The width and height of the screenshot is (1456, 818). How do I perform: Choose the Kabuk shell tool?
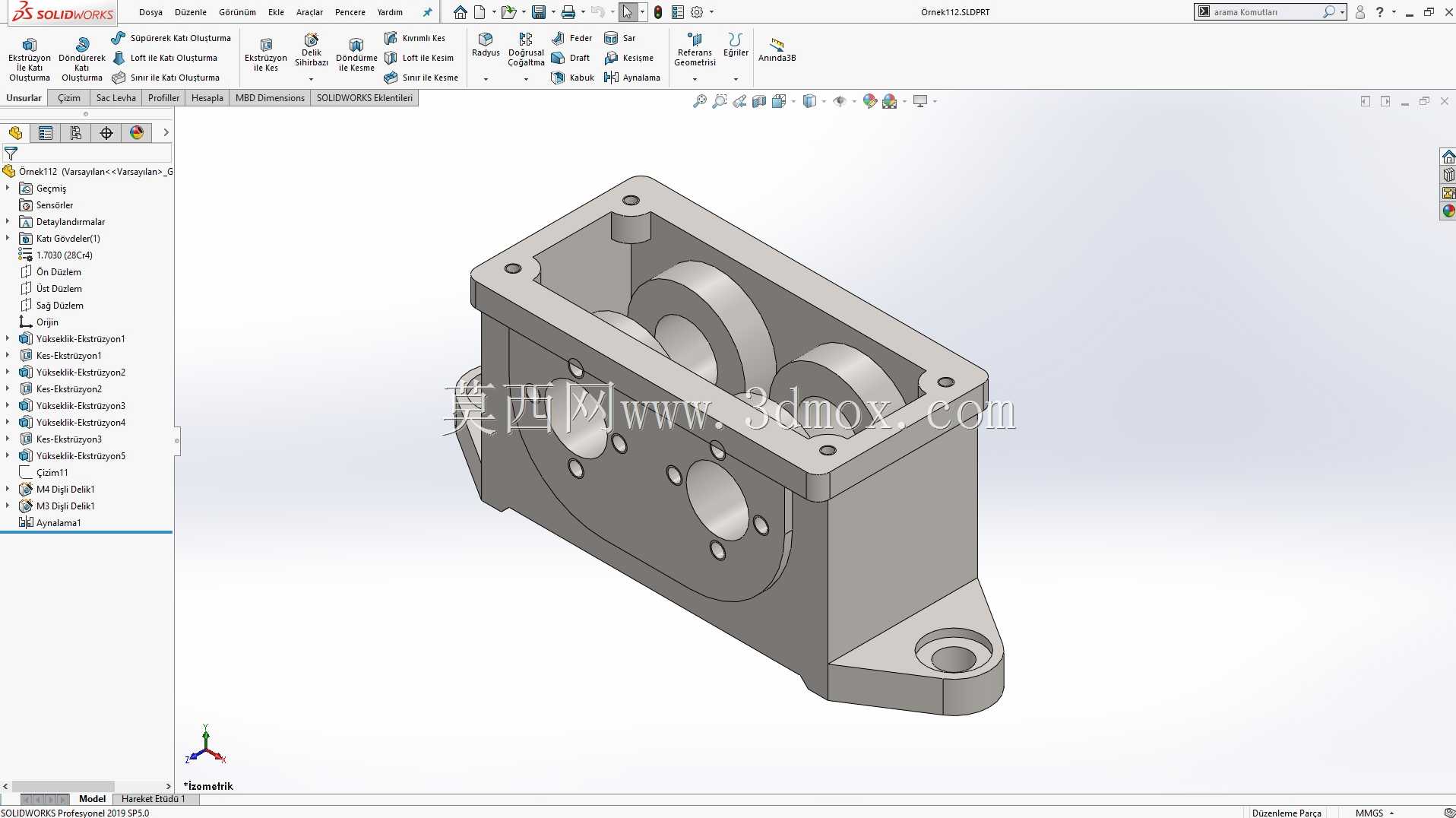pyautogui.click(x=573, y=78)
